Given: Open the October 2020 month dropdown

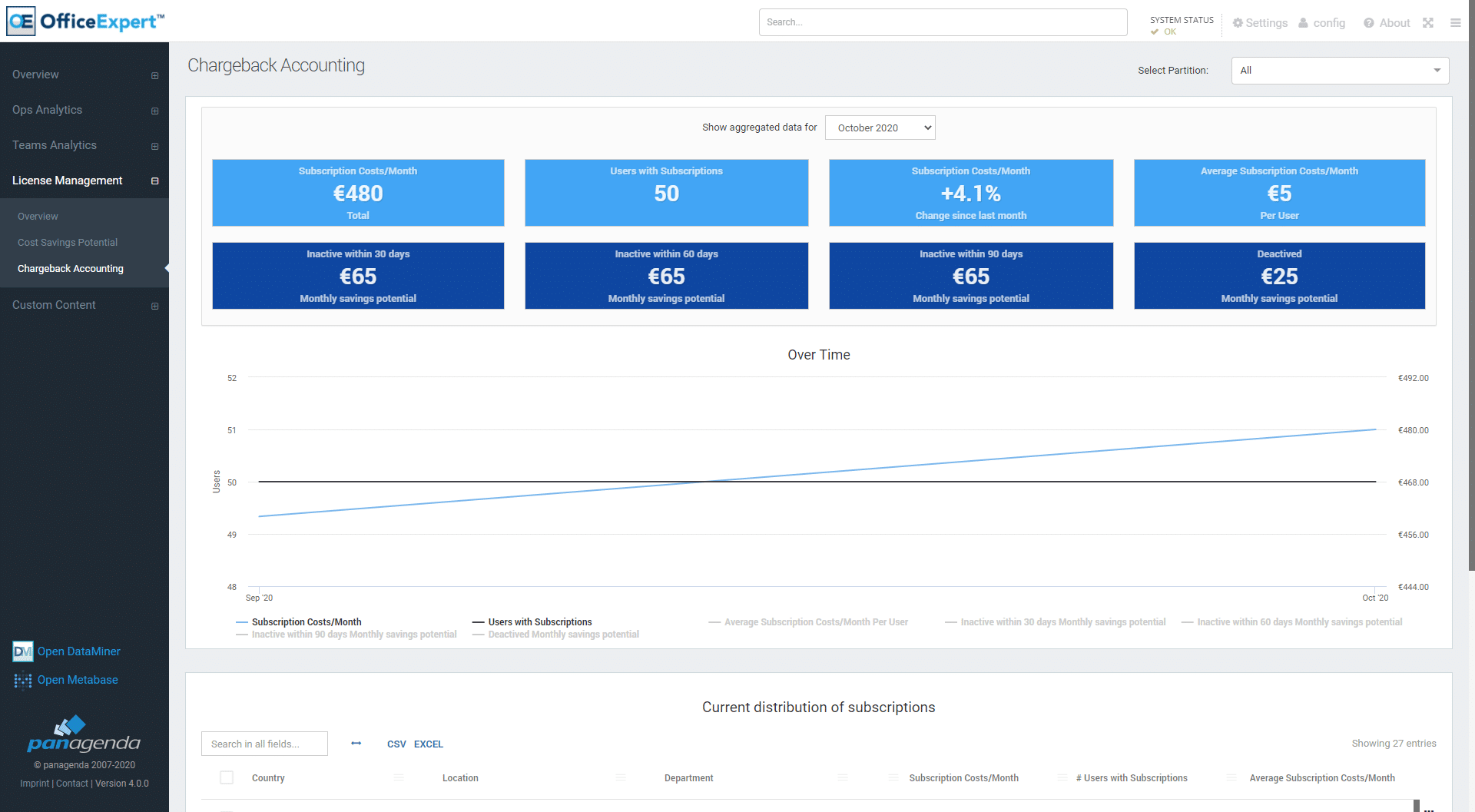Looking at the screenshot, I should click(x=880, y=128).
